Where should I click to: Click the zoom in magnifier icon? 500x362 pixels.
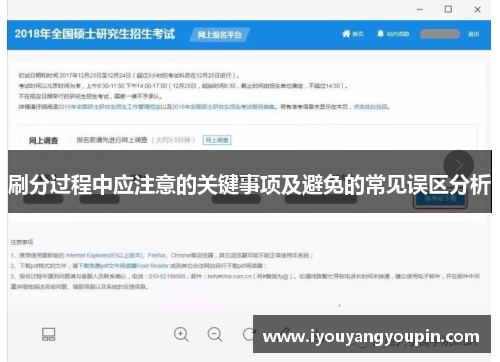181,334
